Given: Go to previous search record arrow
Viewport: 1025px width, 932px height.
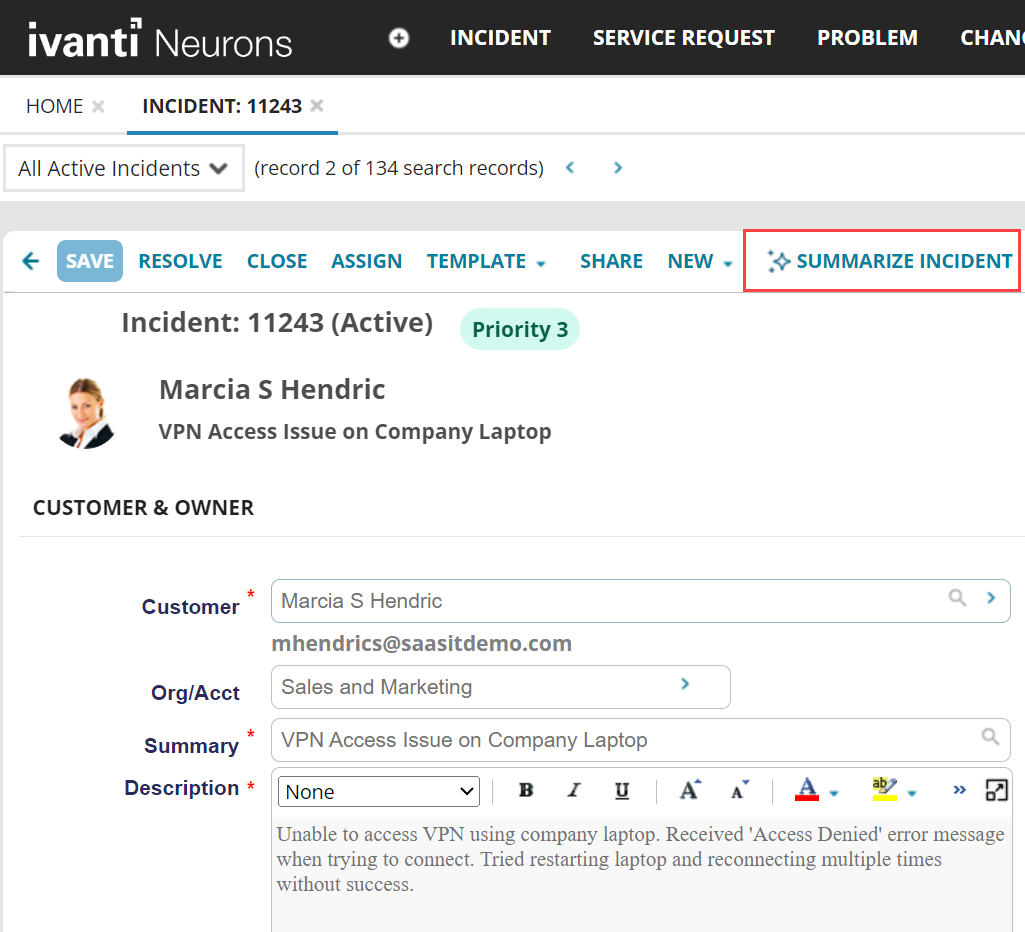Looking at the screenshot, I should pos(570,168).
